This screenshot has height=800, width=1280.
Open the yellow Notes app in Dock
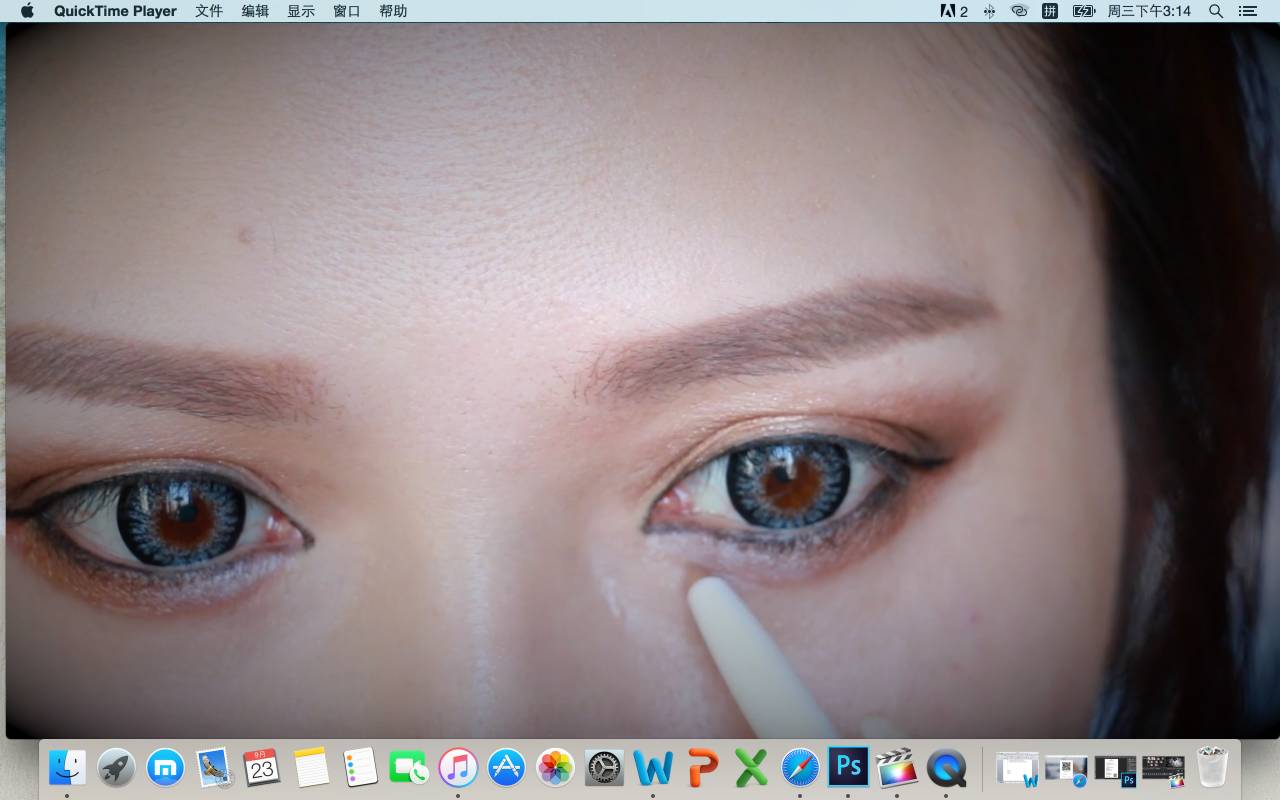[x=311, y=768]
